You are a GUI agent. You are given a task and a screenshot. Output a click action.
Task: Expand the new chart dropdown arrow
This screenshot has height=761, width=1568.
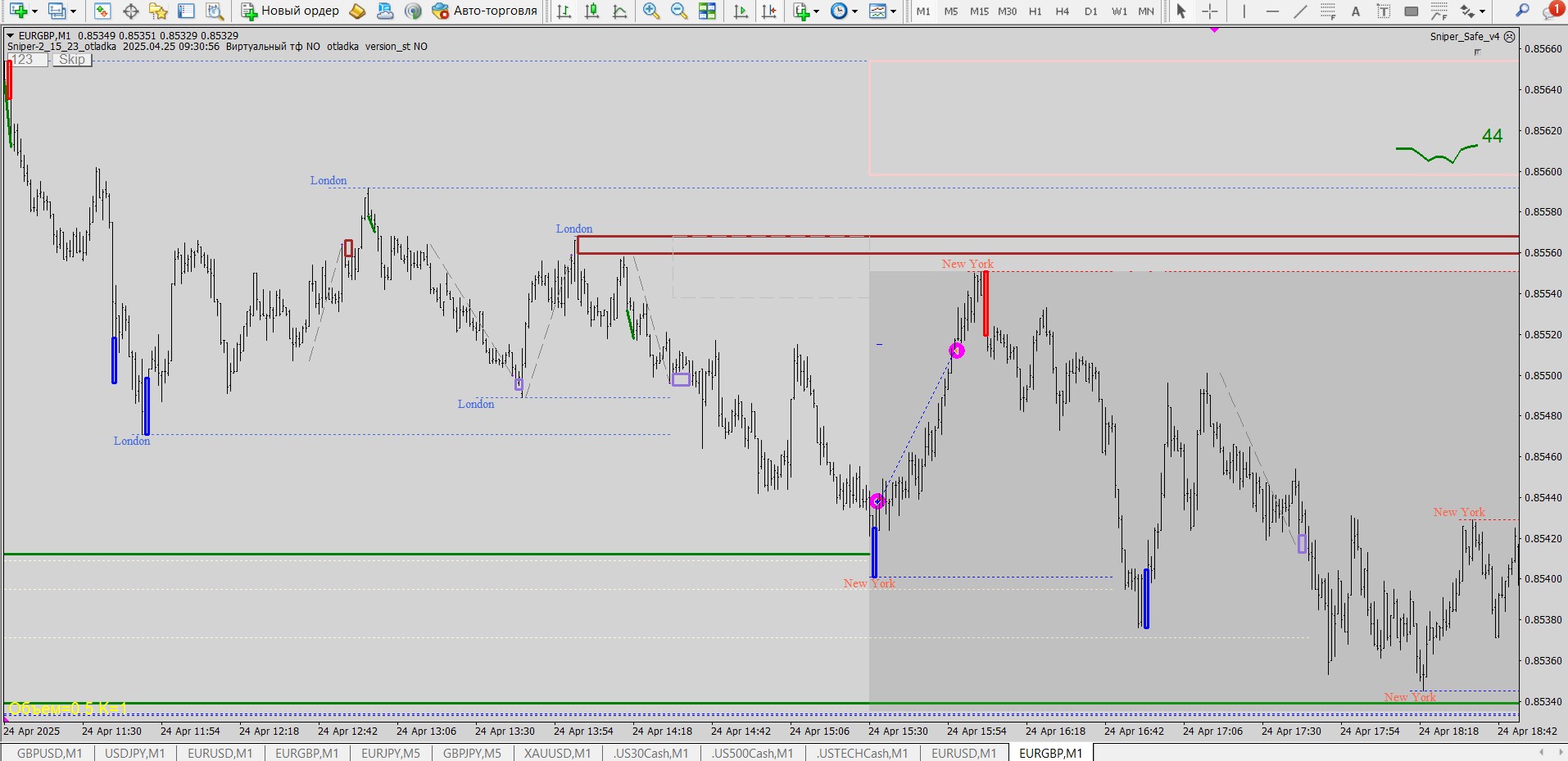point(34,11)
